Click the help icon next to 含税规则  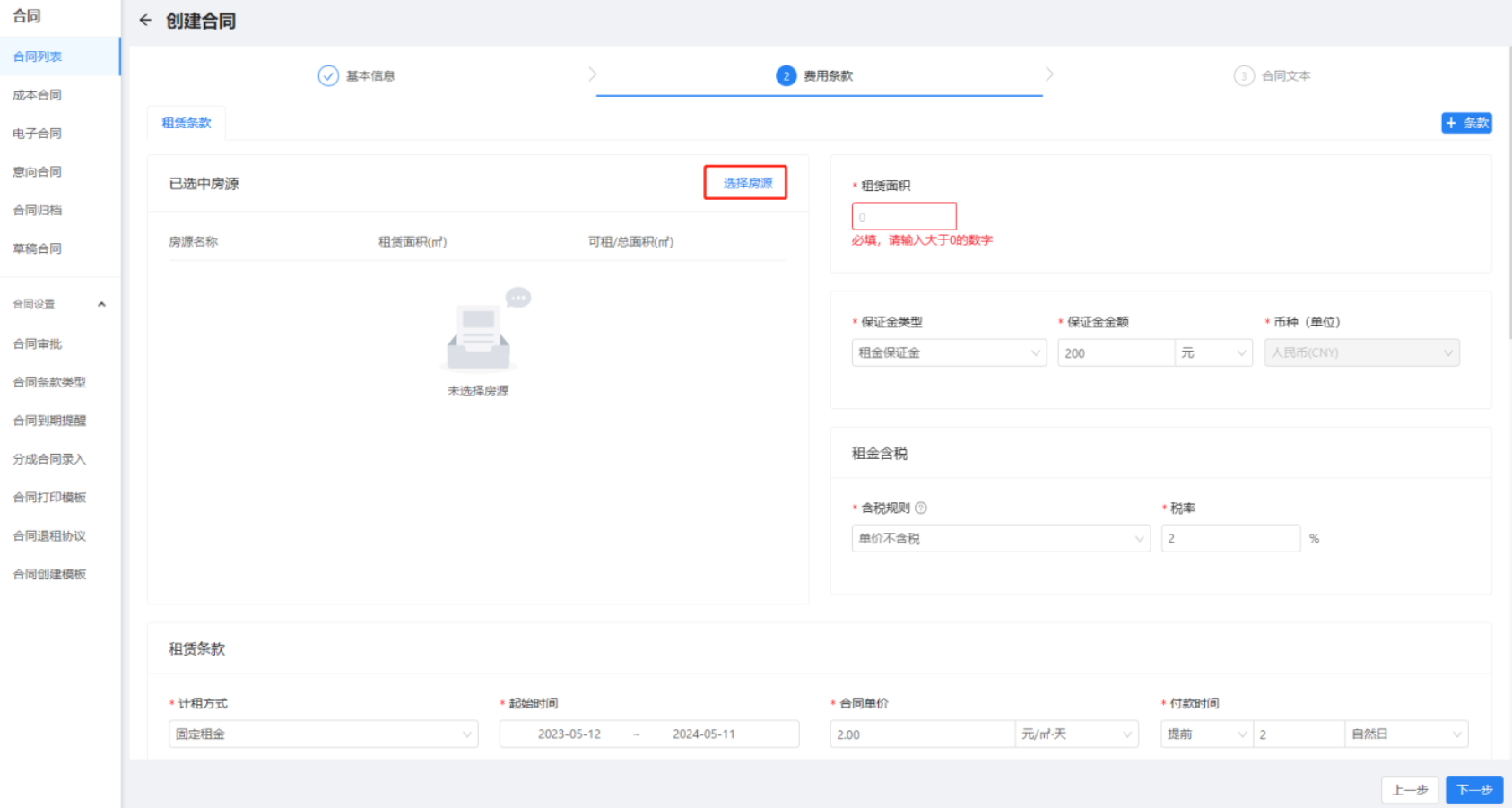pyautogui.click(x=921, y=508)
